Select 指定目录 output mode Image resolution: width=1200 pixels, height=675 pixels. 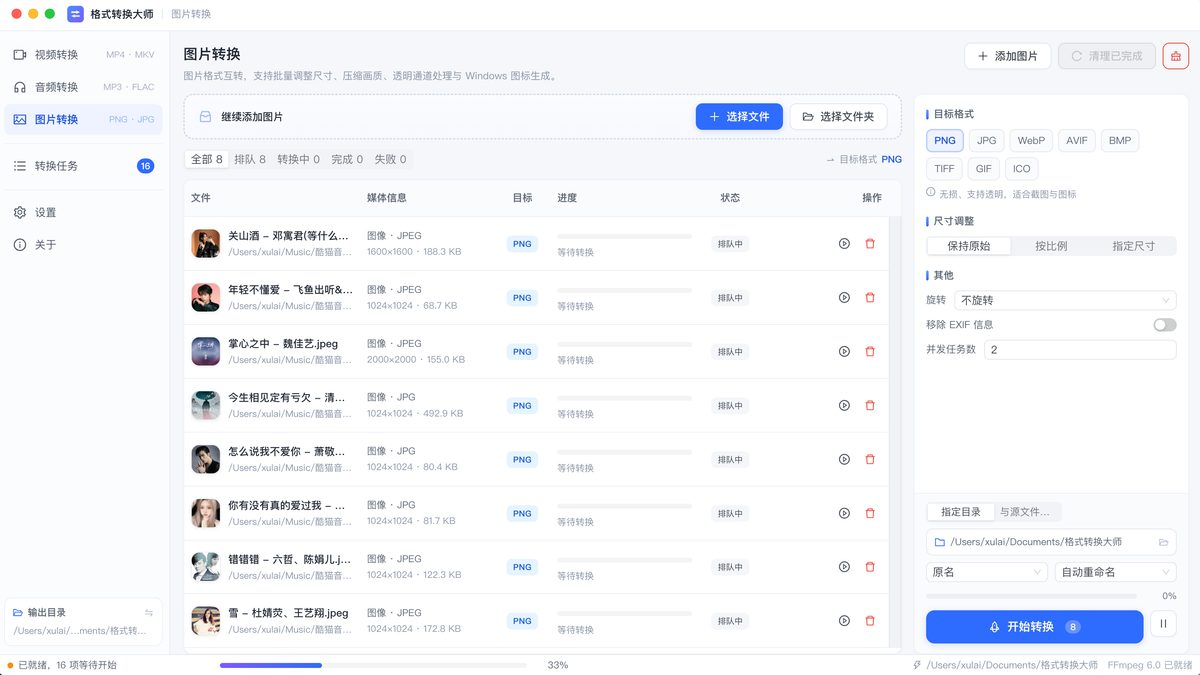[x=961, y=512]
